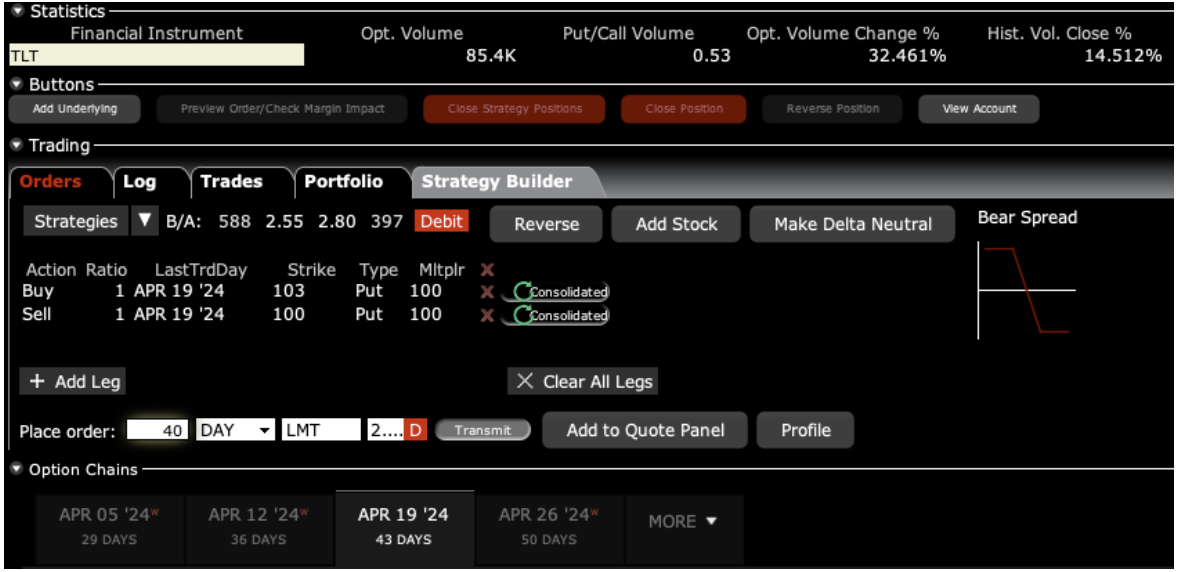Toggle the Debit/Credit indicator next to B/A

pyautogui.click(x=441, y=221)
